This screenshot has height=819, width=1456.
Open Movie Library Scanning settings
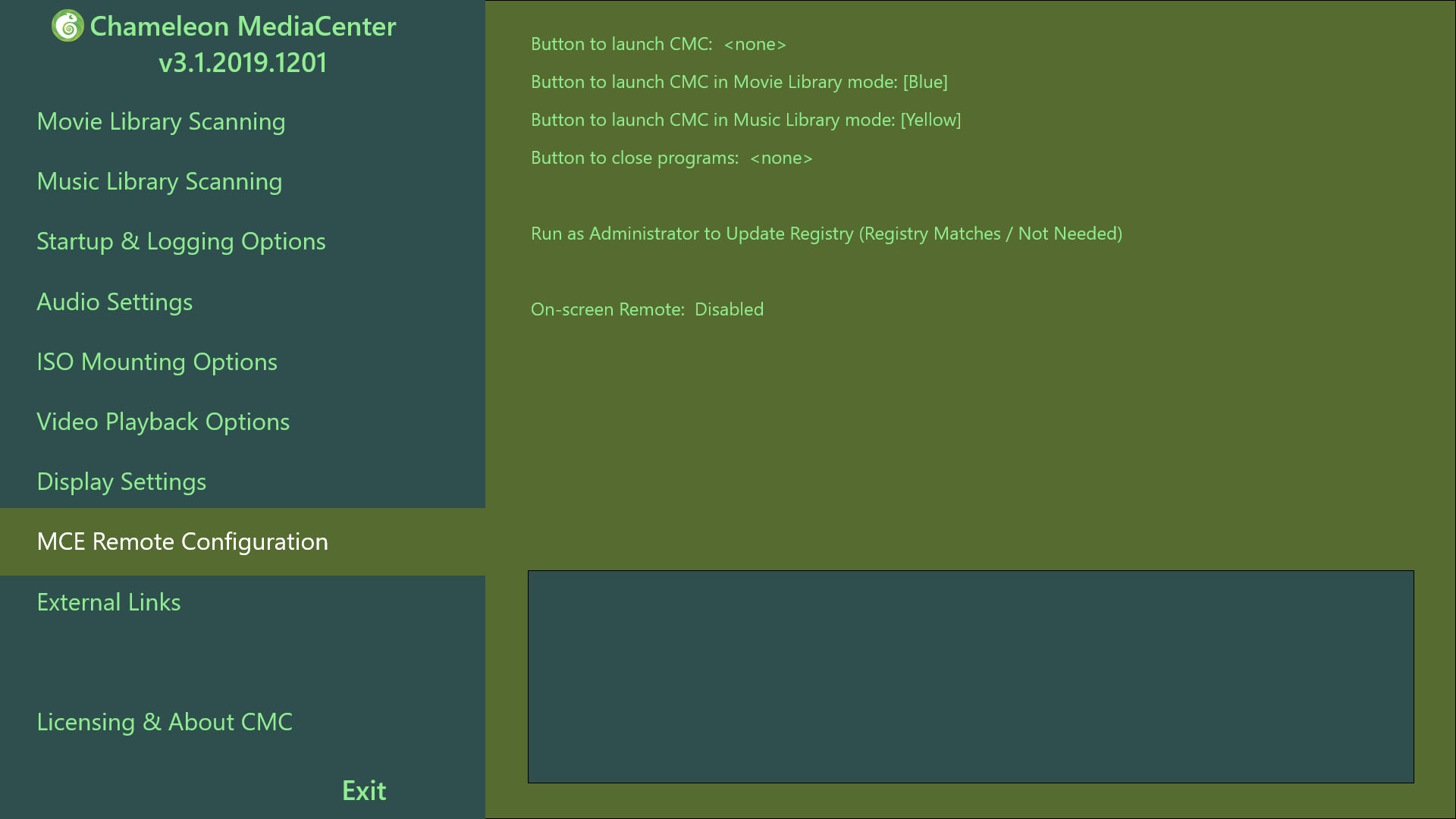[x=161, y=120]
